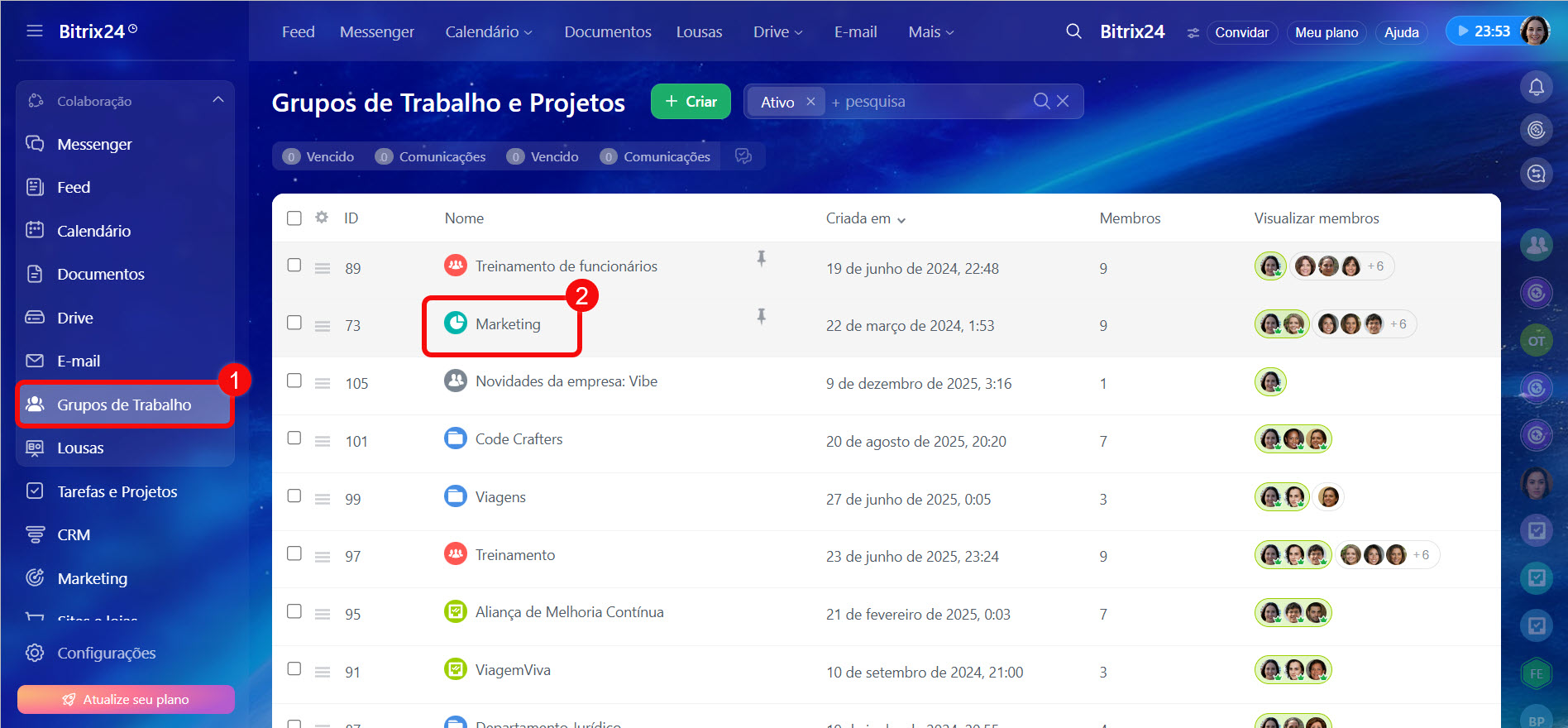Toggle the select-all checkbox in header
The image size is (1568, 728).
click(294, 218)
